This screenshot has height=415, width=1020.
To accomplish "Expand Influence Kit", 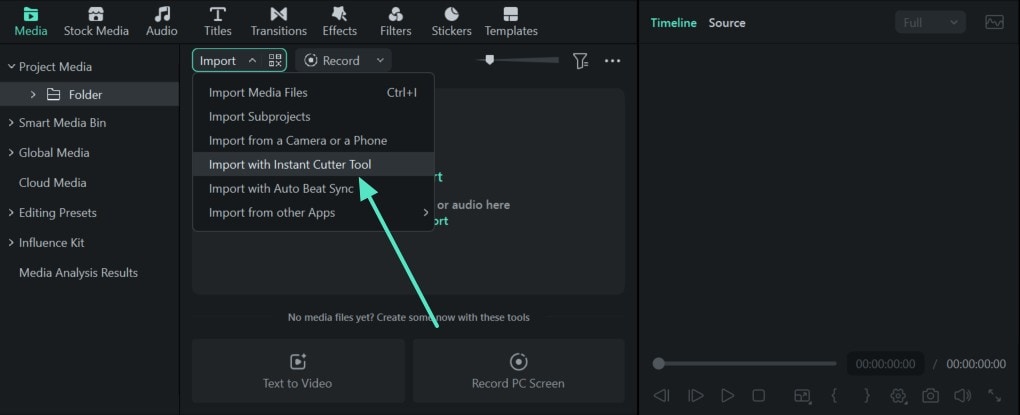I will point(11,243).
